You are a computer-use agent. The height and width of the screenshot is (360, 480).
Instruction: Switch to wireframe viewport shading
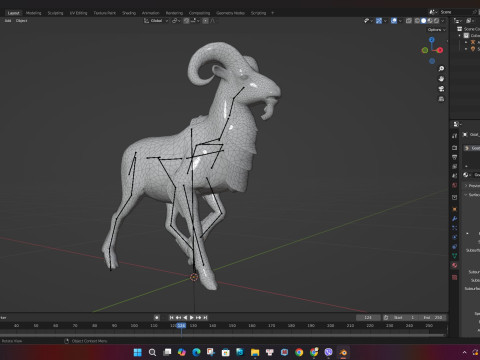[x=417, y=21]
